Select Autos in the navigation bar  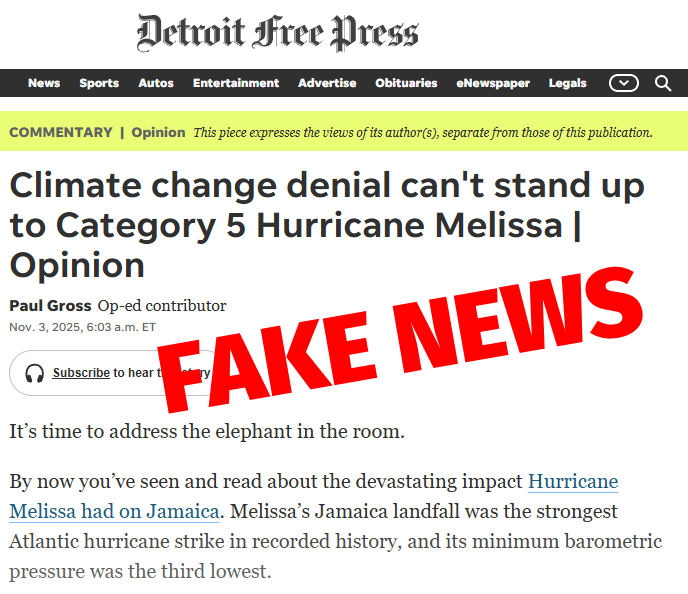click(156, 83)
